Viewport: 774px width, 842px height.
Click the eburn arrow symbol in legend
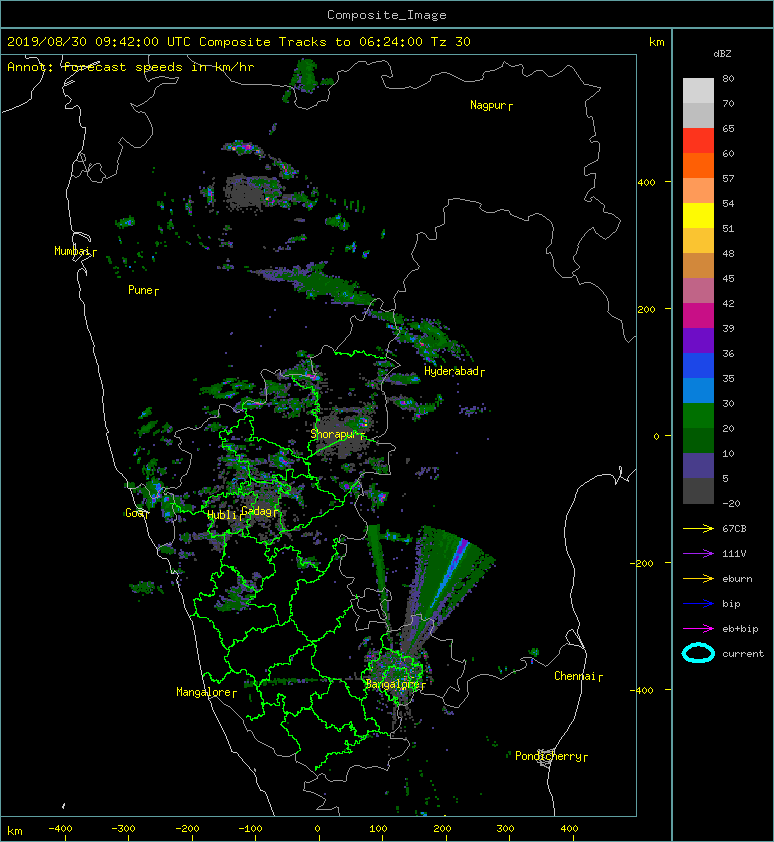698,579
